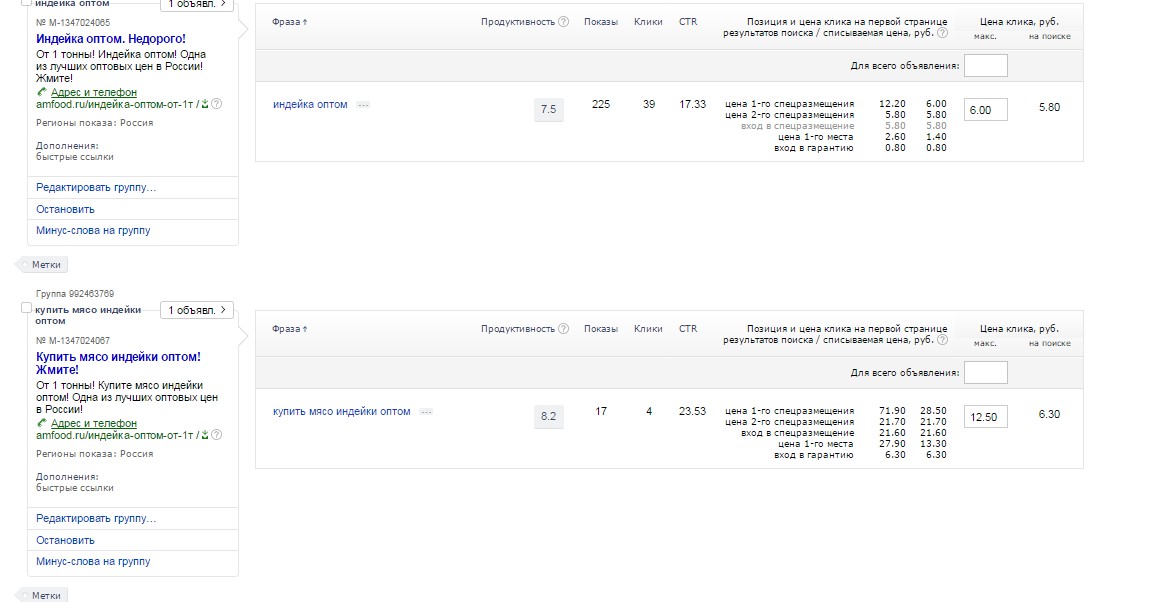
Task: Tick the checkbox for group купить мясо индейки оптом
Action: click(x=27, y=309)
